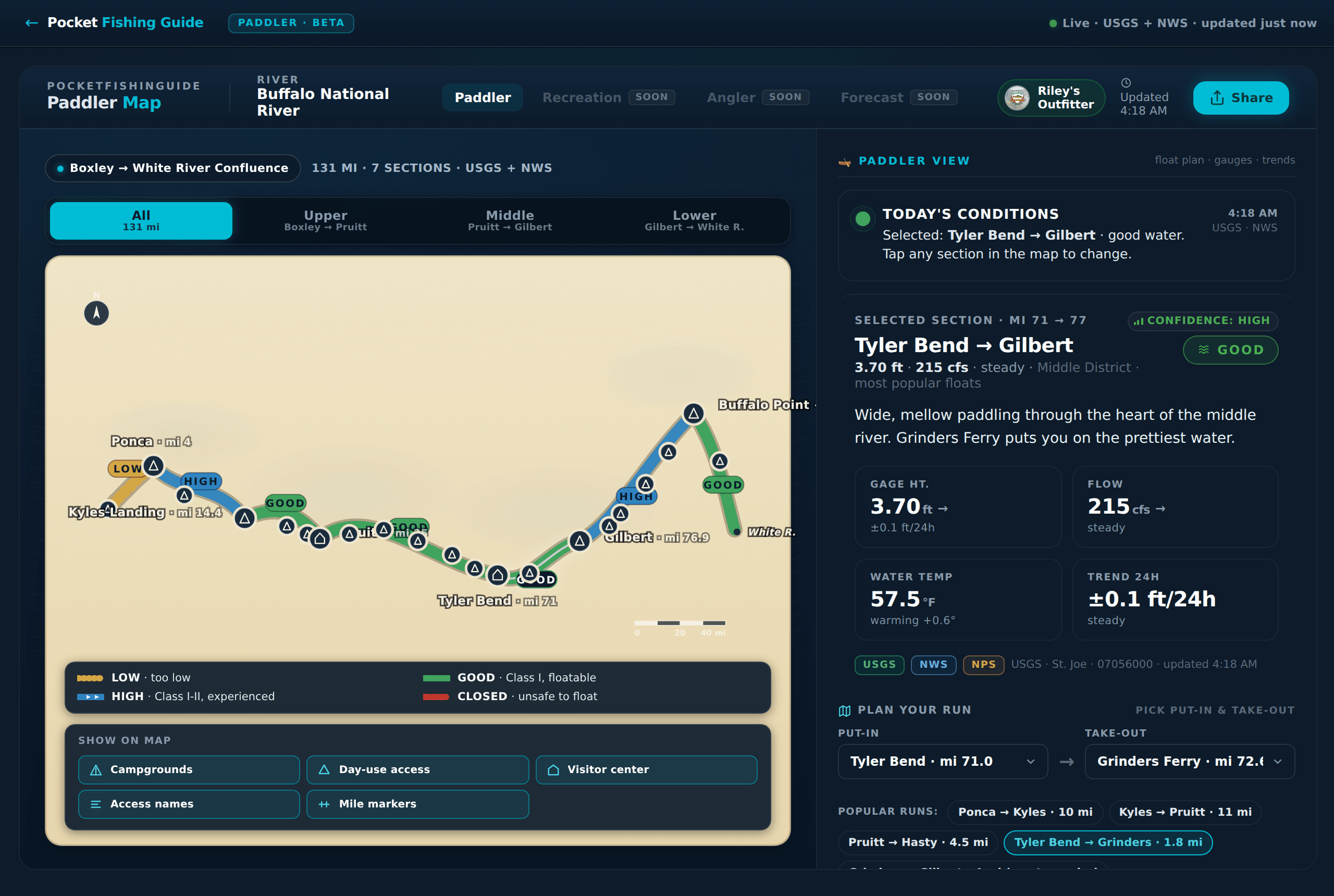Click the Boxley → White River Confluence chip
Image resolution: width=1334 pixels, height=896 pixels.
pyautogui.click(x=172, y=168)
